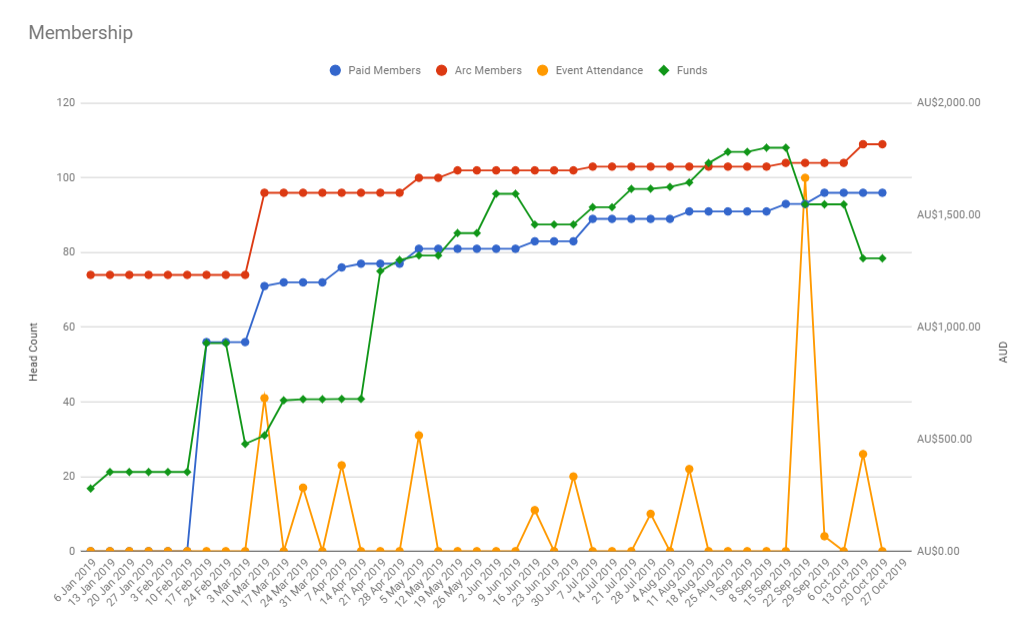Select the Head Count axis title
1026x621 pixels.
pos(33,352)
